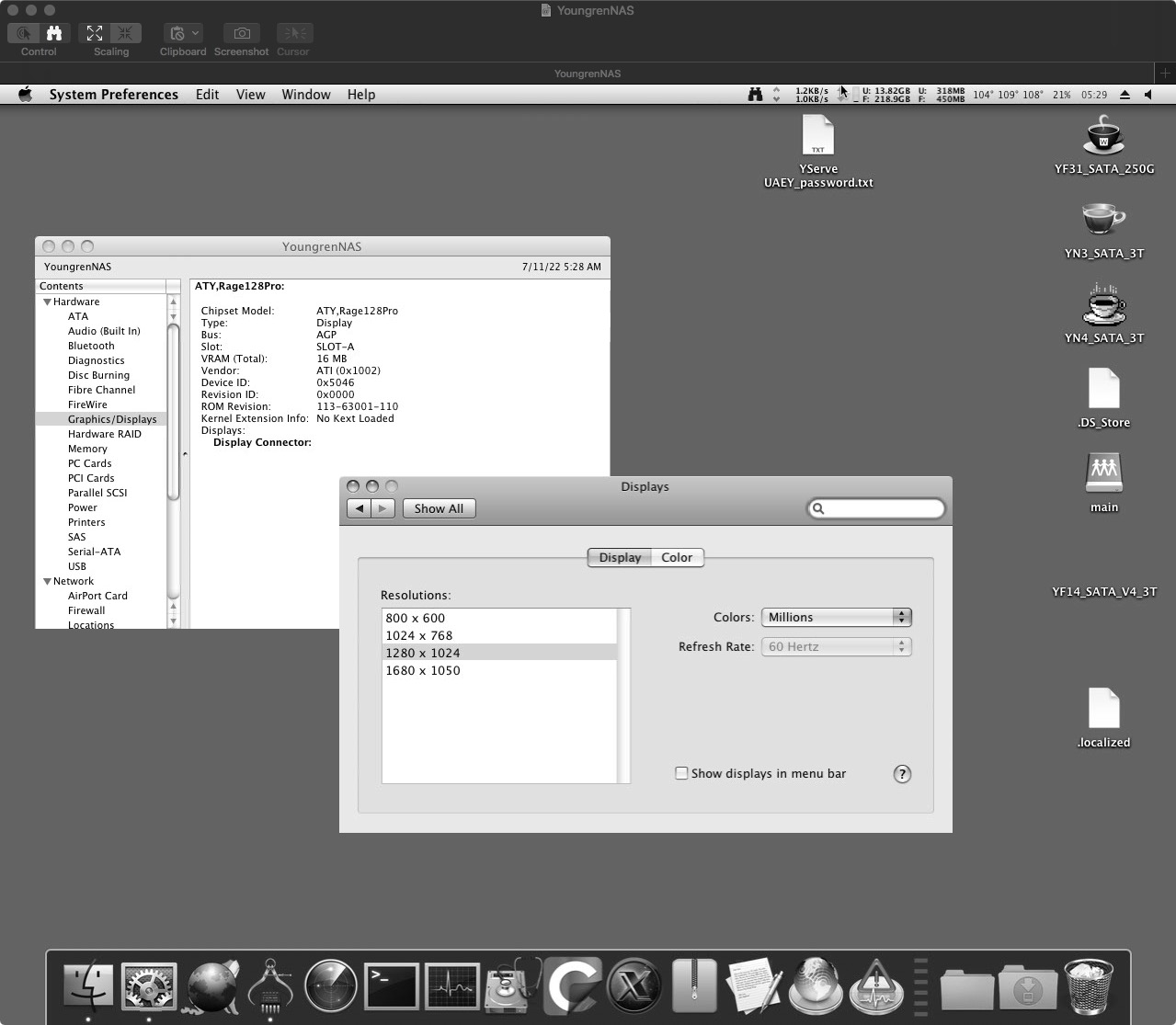Click the volume speaker menu bar icon
The width and height of the screenshot is (1176, 1025).
[x=1148, y=94]
